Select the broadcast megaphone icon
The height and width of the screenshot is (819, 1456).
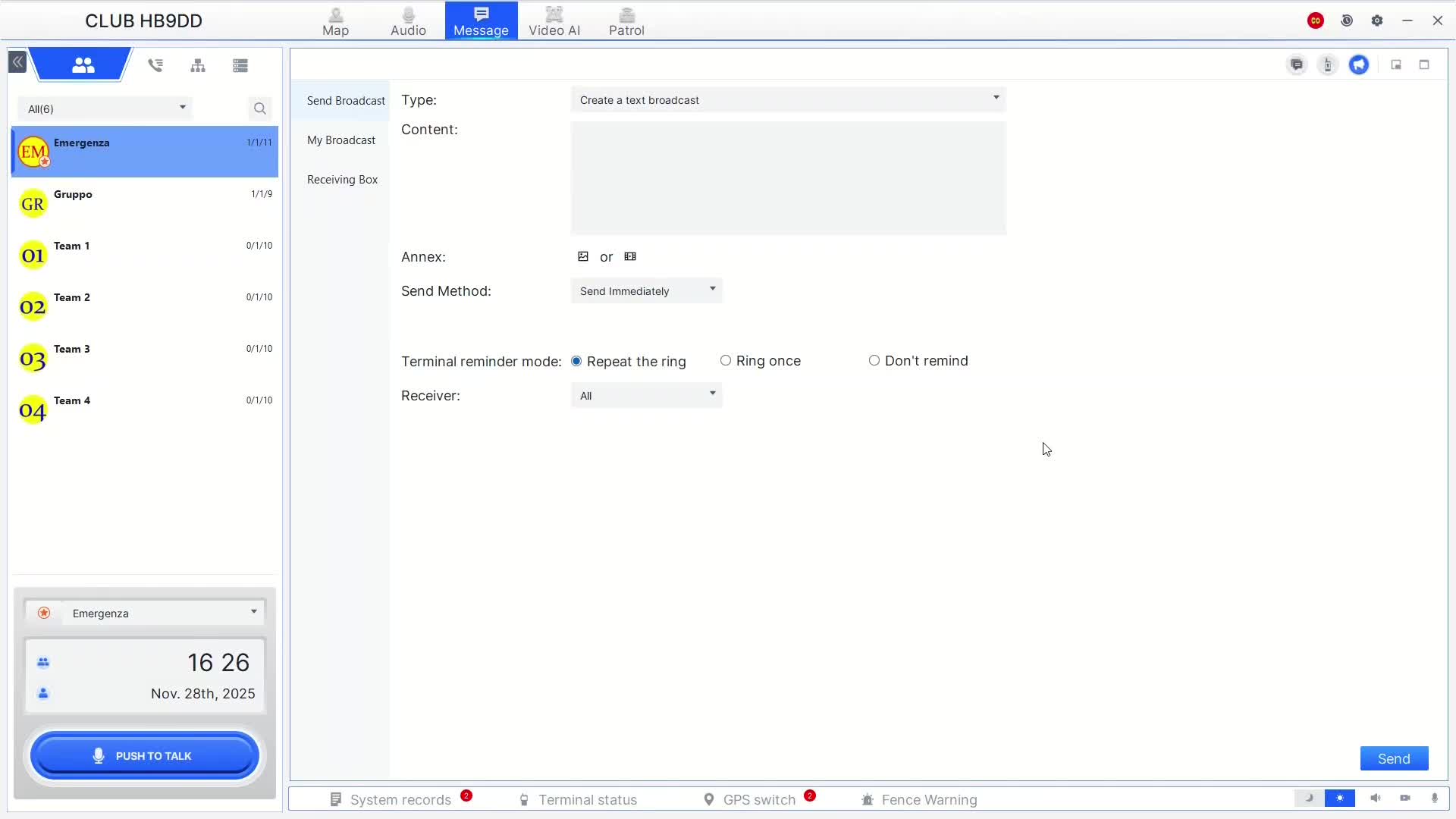[x=1359, y=64]
